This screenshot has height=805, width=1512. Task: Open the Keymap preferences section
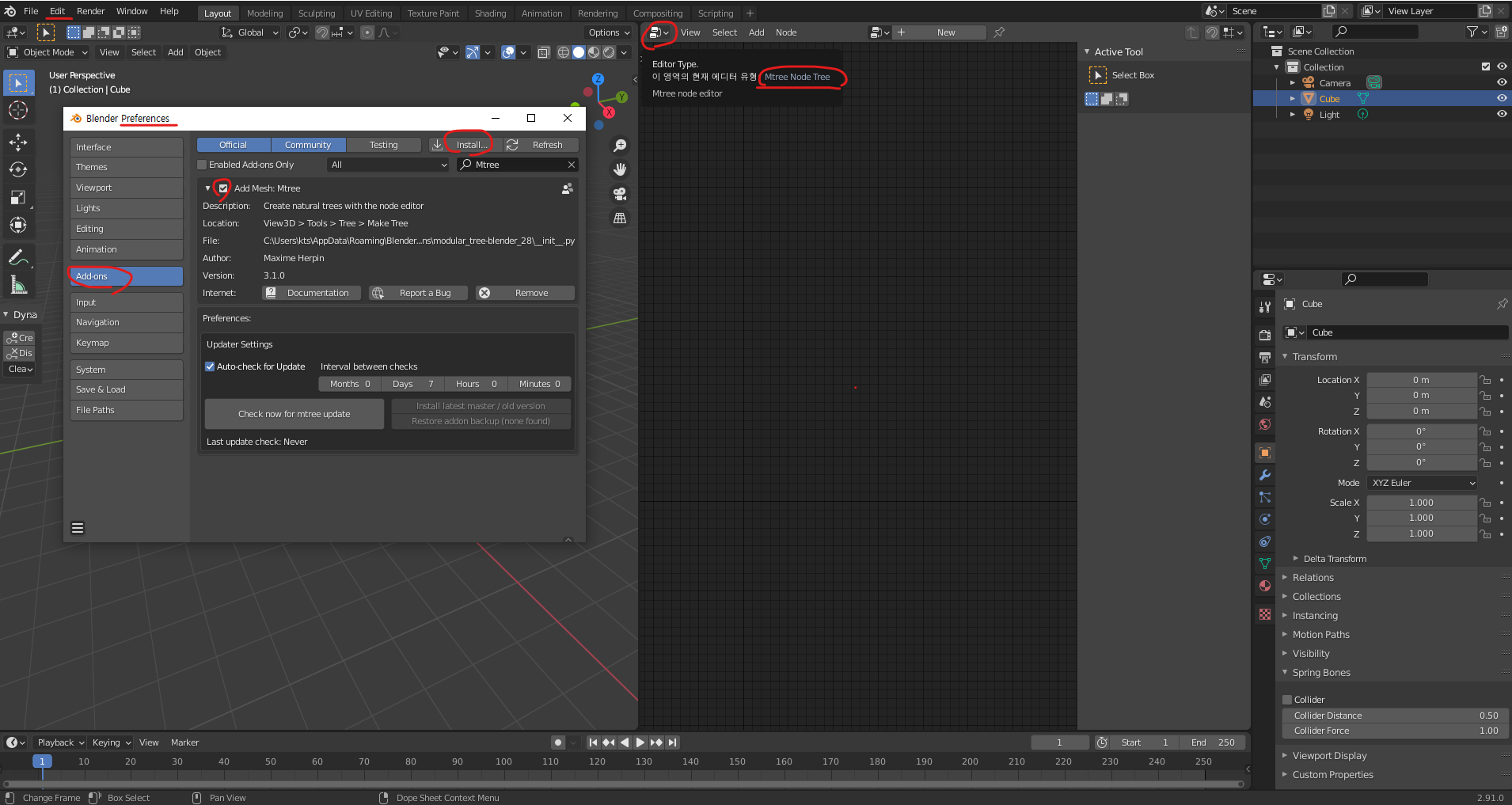click(127, 343)
